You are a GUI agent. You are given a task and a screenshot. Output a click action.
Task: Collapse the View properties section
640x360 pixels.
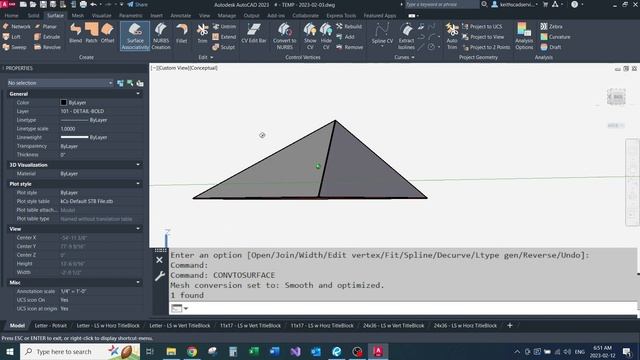click(x=138, y=229)
